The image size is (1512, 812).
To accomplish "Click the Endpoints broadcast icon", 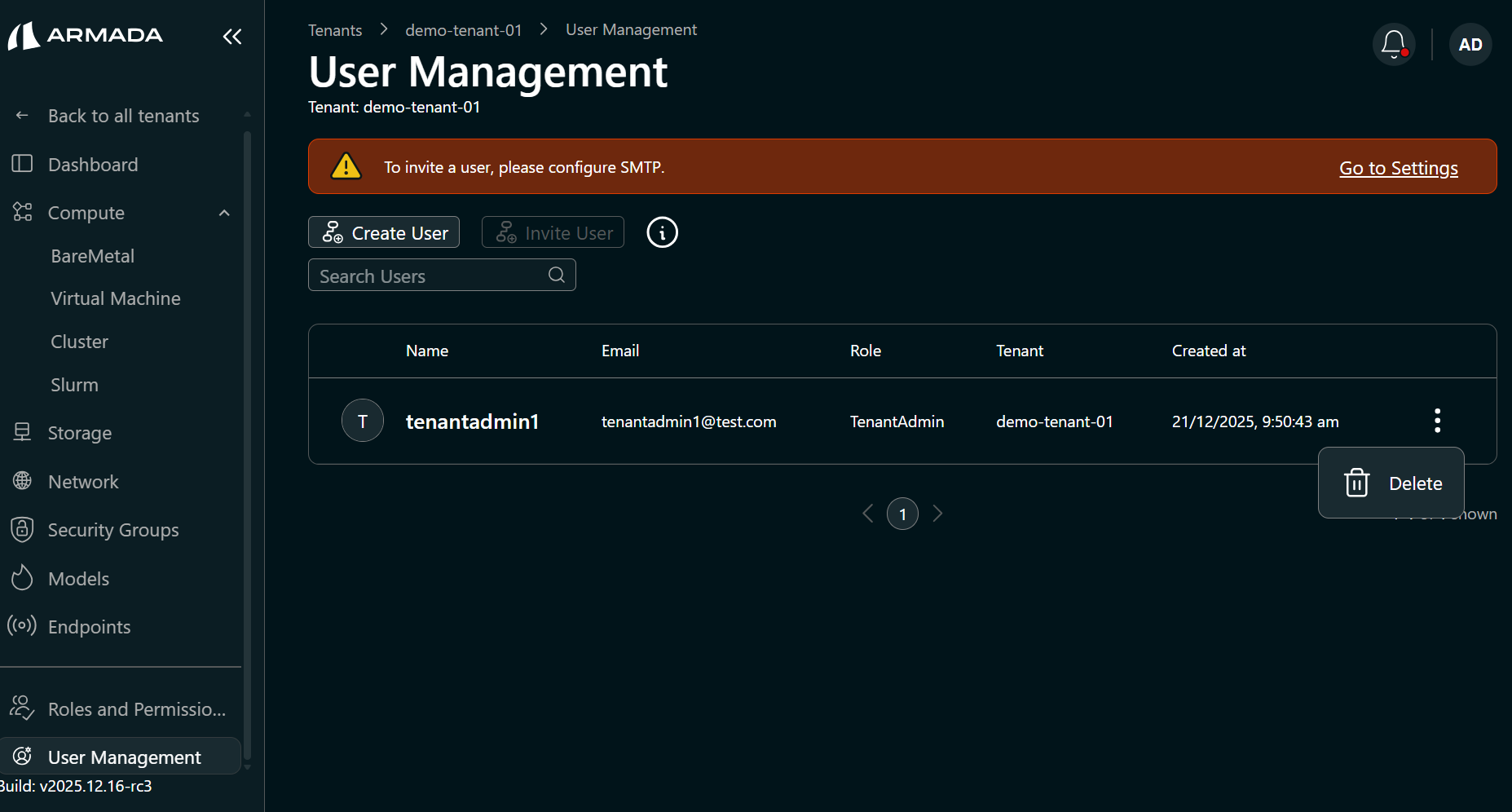I will pos(22,626).
